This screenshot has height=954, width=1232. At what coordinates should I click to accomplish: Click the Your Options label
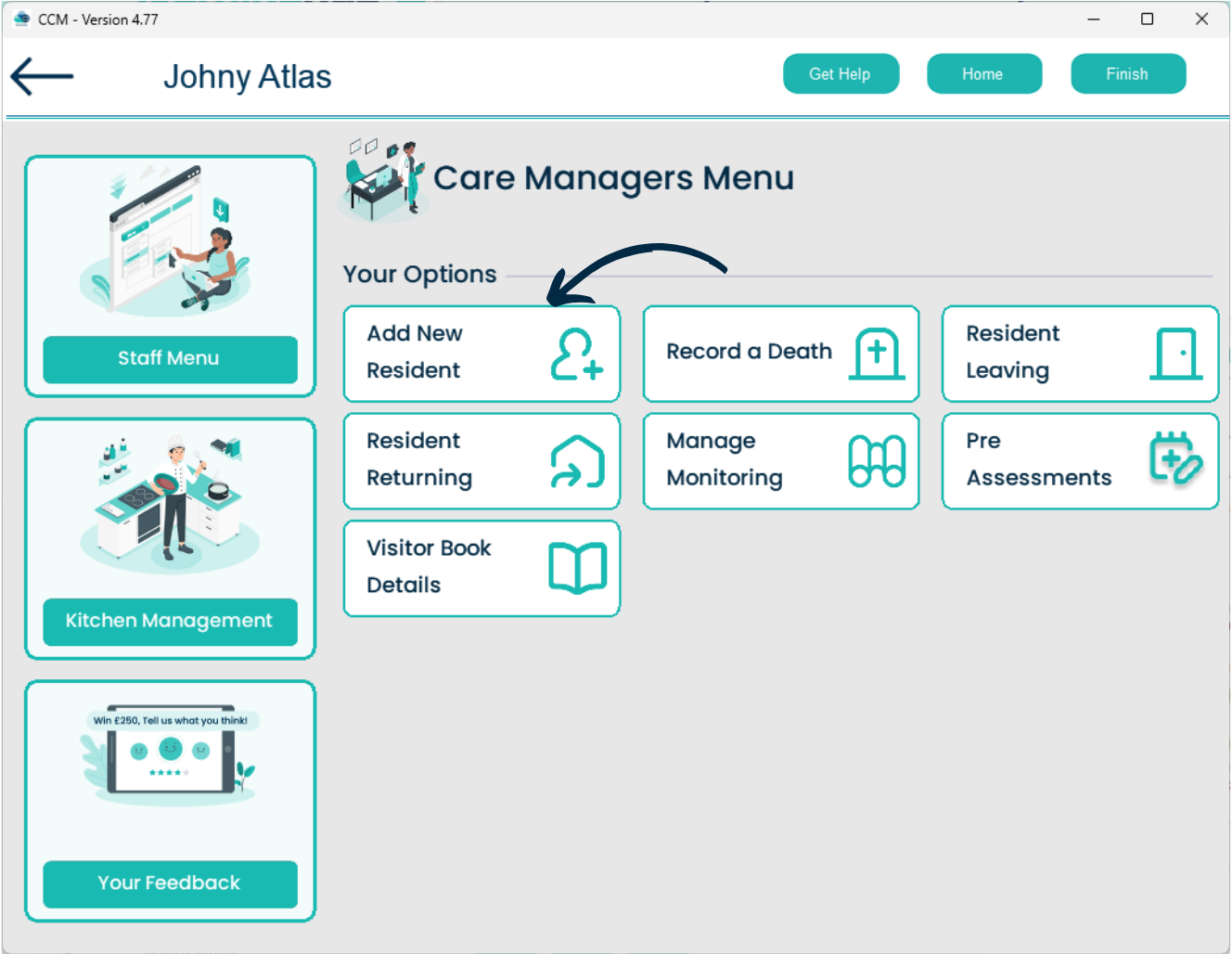click(420, 275)
